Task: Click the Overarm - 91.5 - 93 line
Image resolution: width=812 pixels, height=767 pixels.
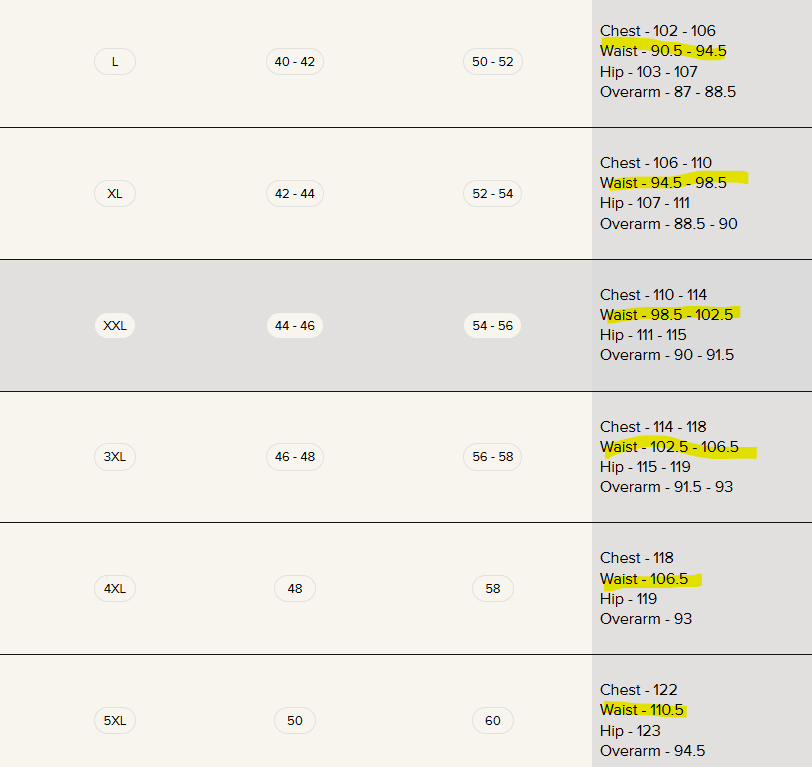Action: tap(666, 487)
